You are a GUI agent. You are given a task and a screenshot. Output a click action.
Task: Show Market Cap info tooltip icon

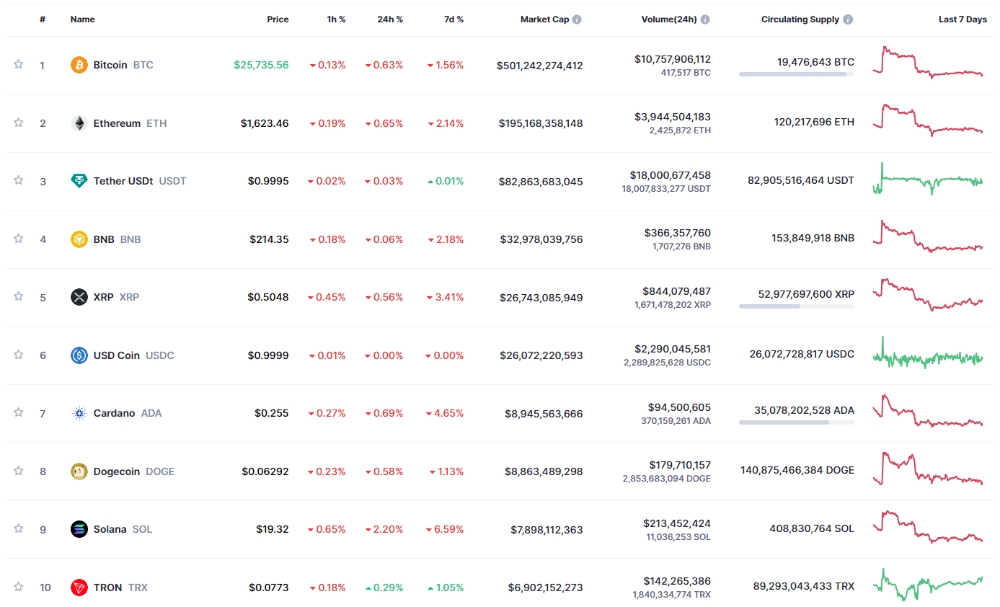pyautogui.click(x=577, y=19)
